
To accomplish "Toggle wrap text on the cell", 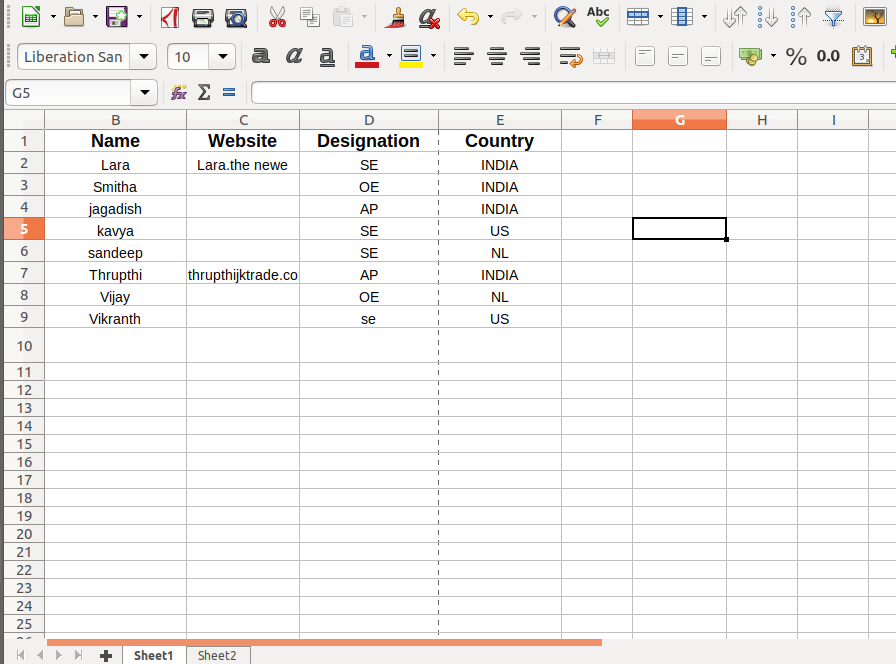I will [570, 57].
